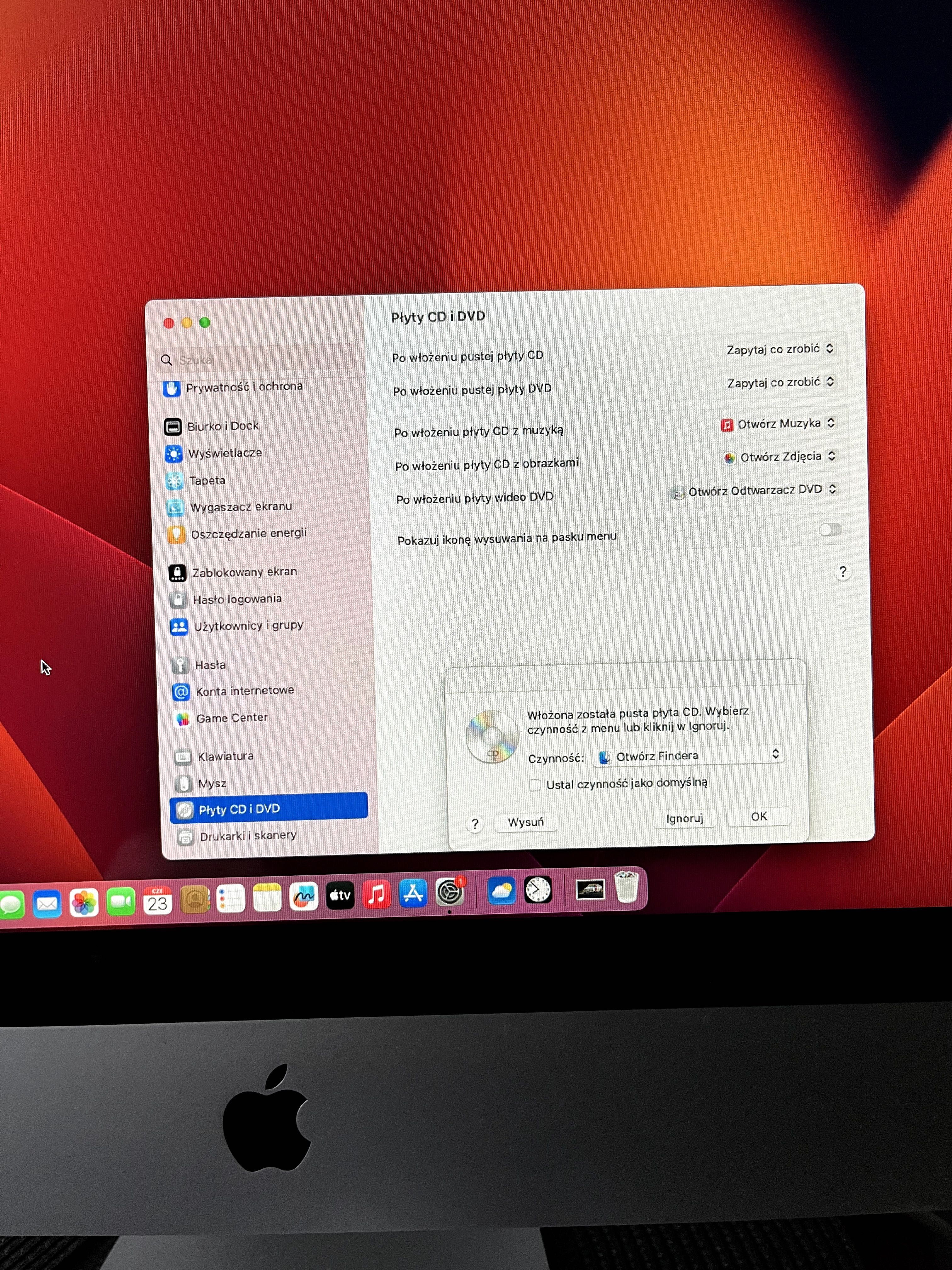This screenshot has height=1270, width=952.
Task: Click the Szukaj search field
Action: (x=256, y=359)
